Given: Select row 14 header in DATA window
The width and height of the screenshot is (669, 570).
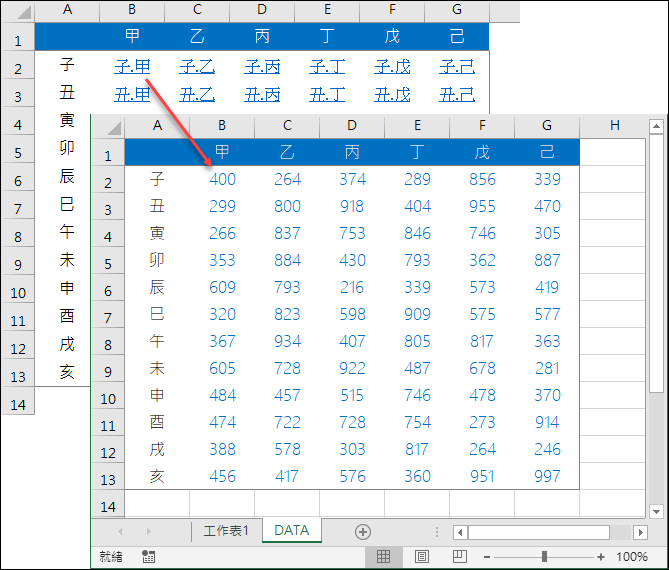Looking at the screenshot, I should pos(108,506).
